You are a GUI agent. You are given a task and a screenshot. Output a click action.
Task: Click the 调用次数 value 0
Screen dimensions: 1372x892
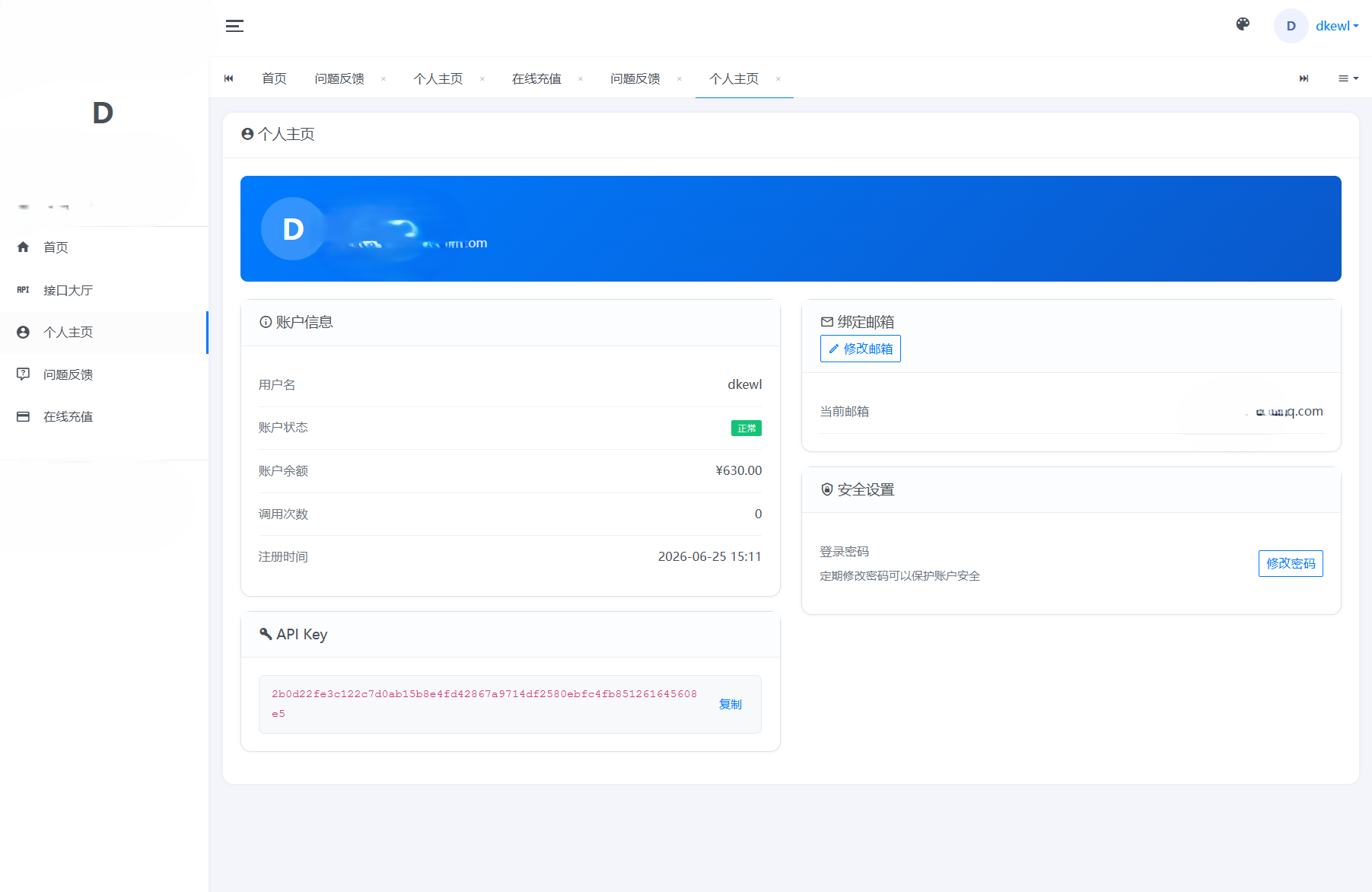click(758, 514)
